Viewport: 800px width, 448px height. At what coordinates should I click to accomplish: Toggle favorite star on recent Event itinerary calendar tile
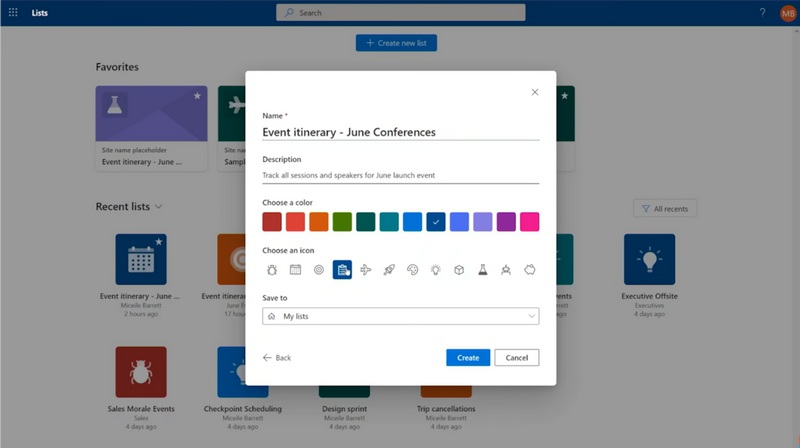158,243
